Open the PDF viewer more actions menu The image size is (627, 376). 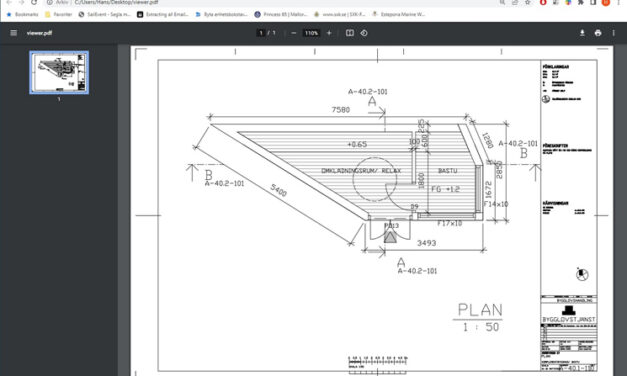pos(613,33)
